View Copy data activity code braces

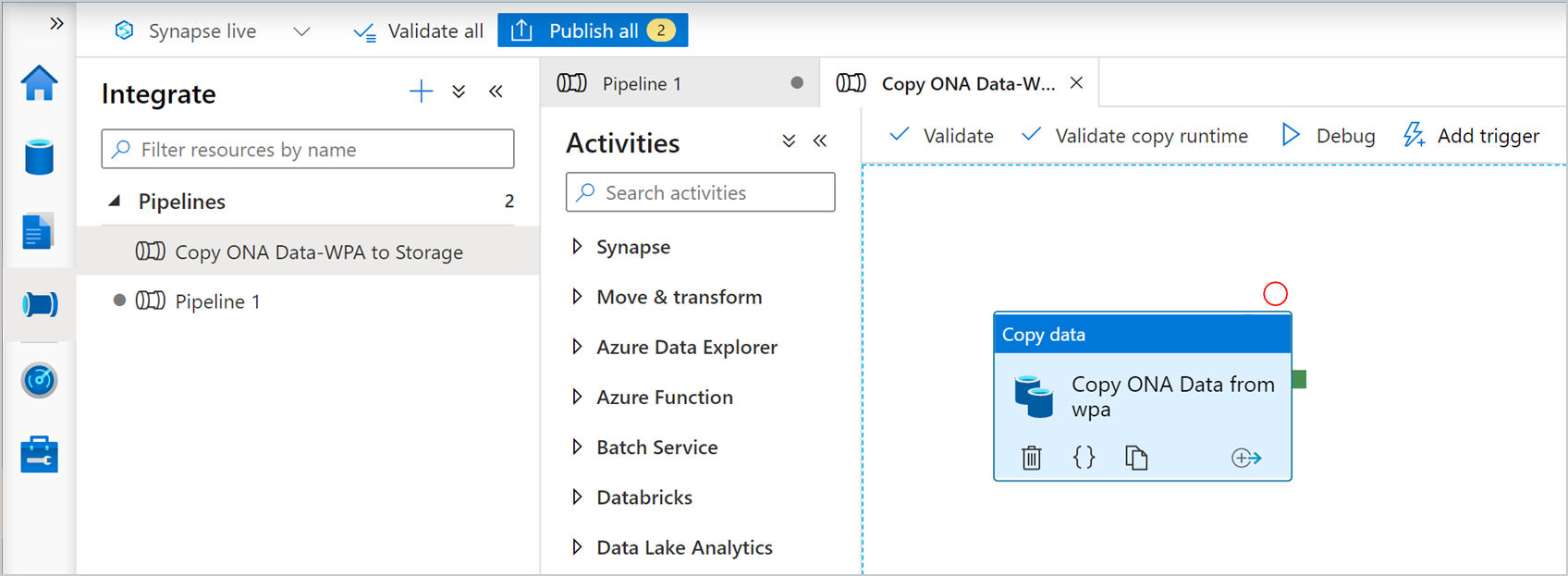pyautogui.click(x=1084, y=457)
